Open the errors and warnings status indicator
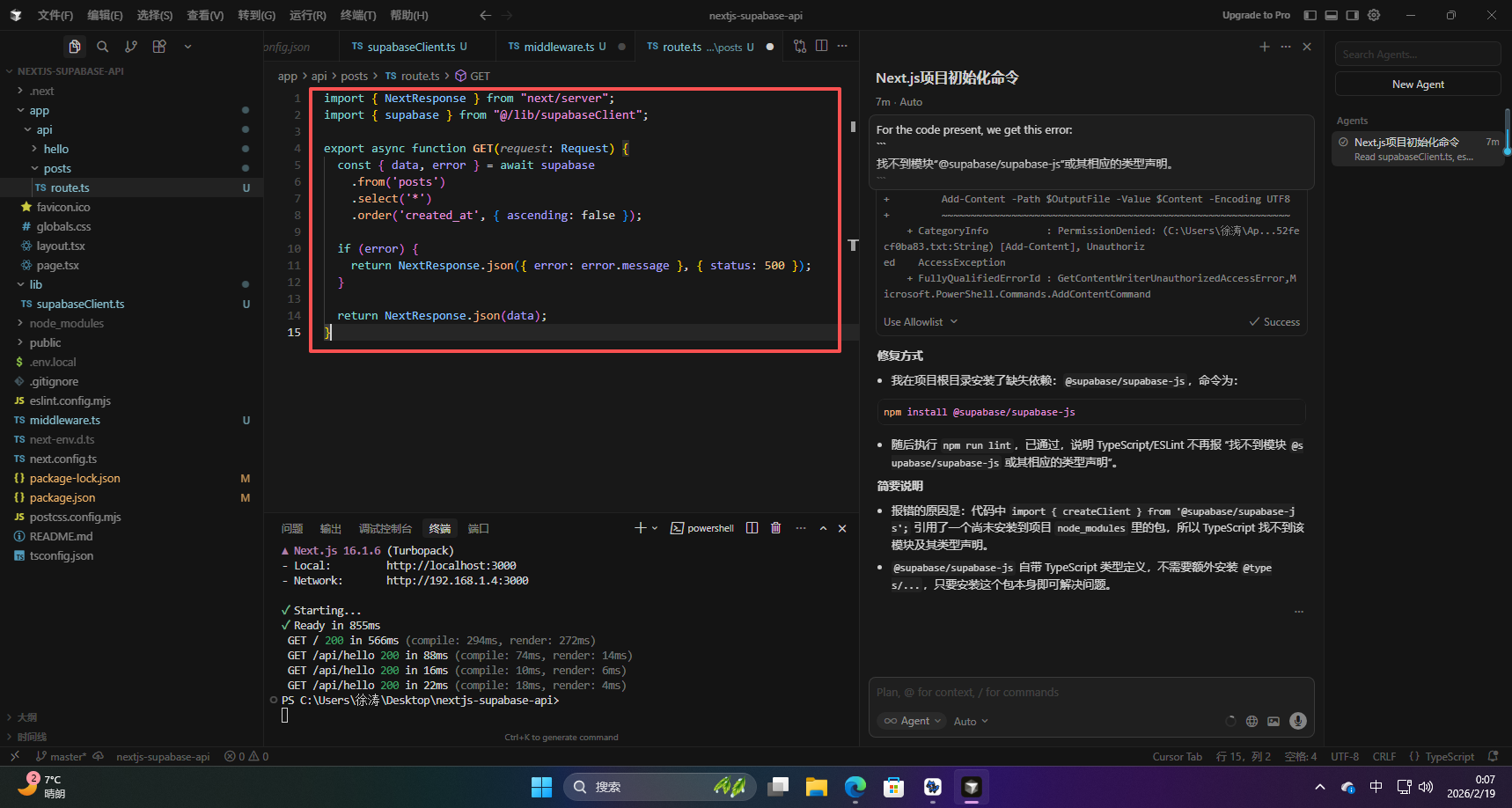 246,756
